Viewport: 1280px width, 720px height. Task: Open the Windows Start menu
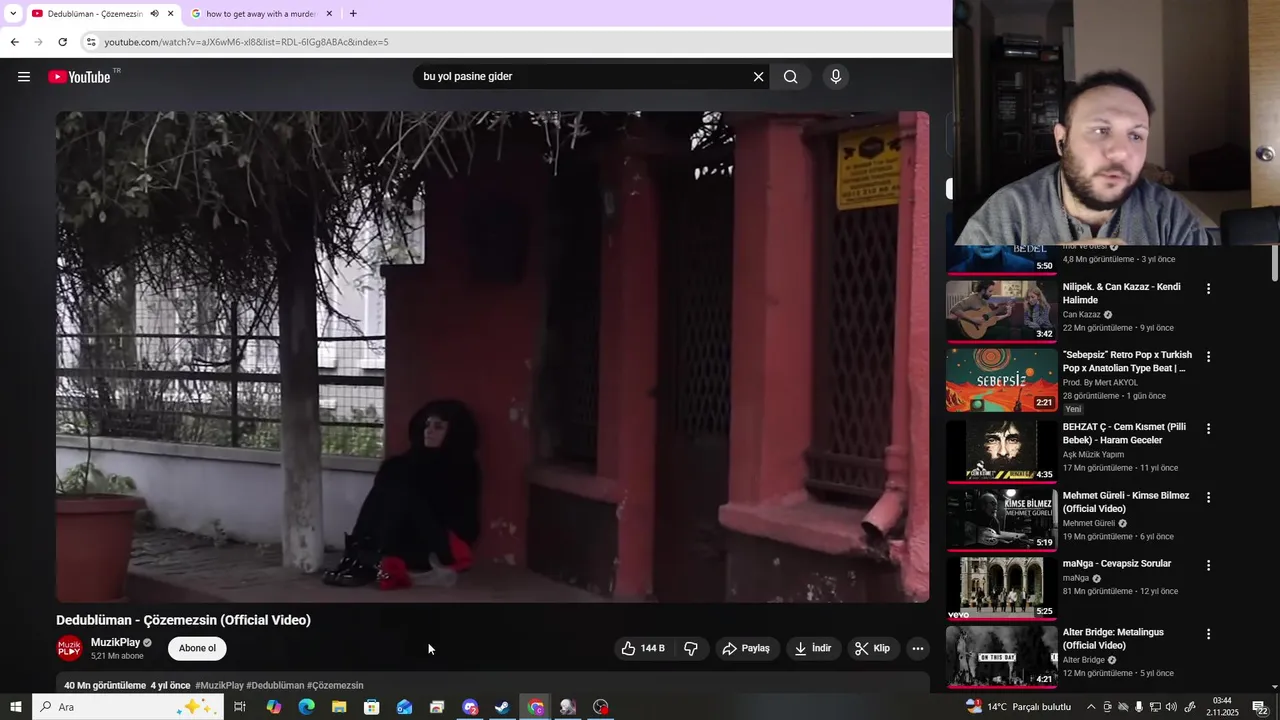tap(15, 707)
